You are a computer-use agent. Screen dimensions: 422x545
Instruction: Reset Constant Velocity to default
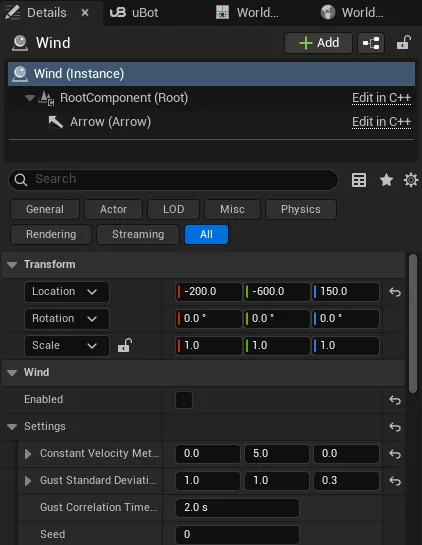click(x=395, y=454)
